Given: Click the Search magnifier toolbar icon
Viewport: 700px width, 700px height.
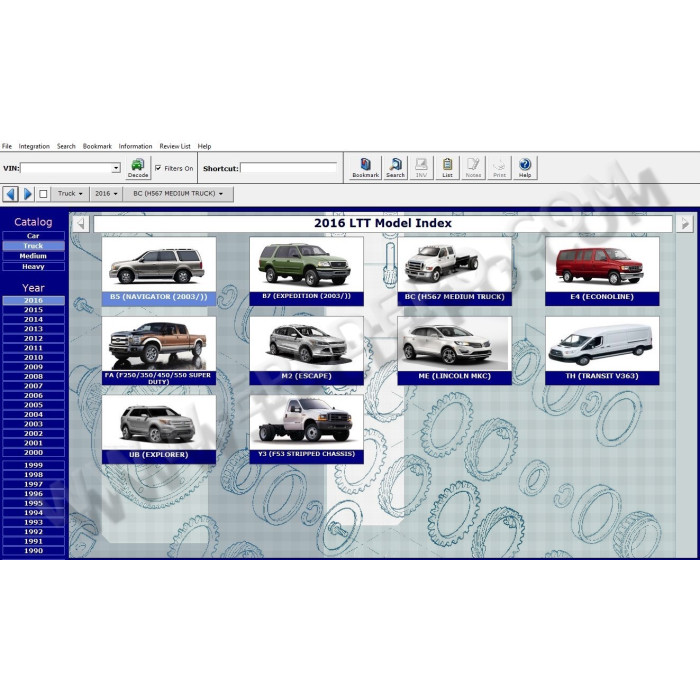Looking at the screenshot, I should point(395,168).
